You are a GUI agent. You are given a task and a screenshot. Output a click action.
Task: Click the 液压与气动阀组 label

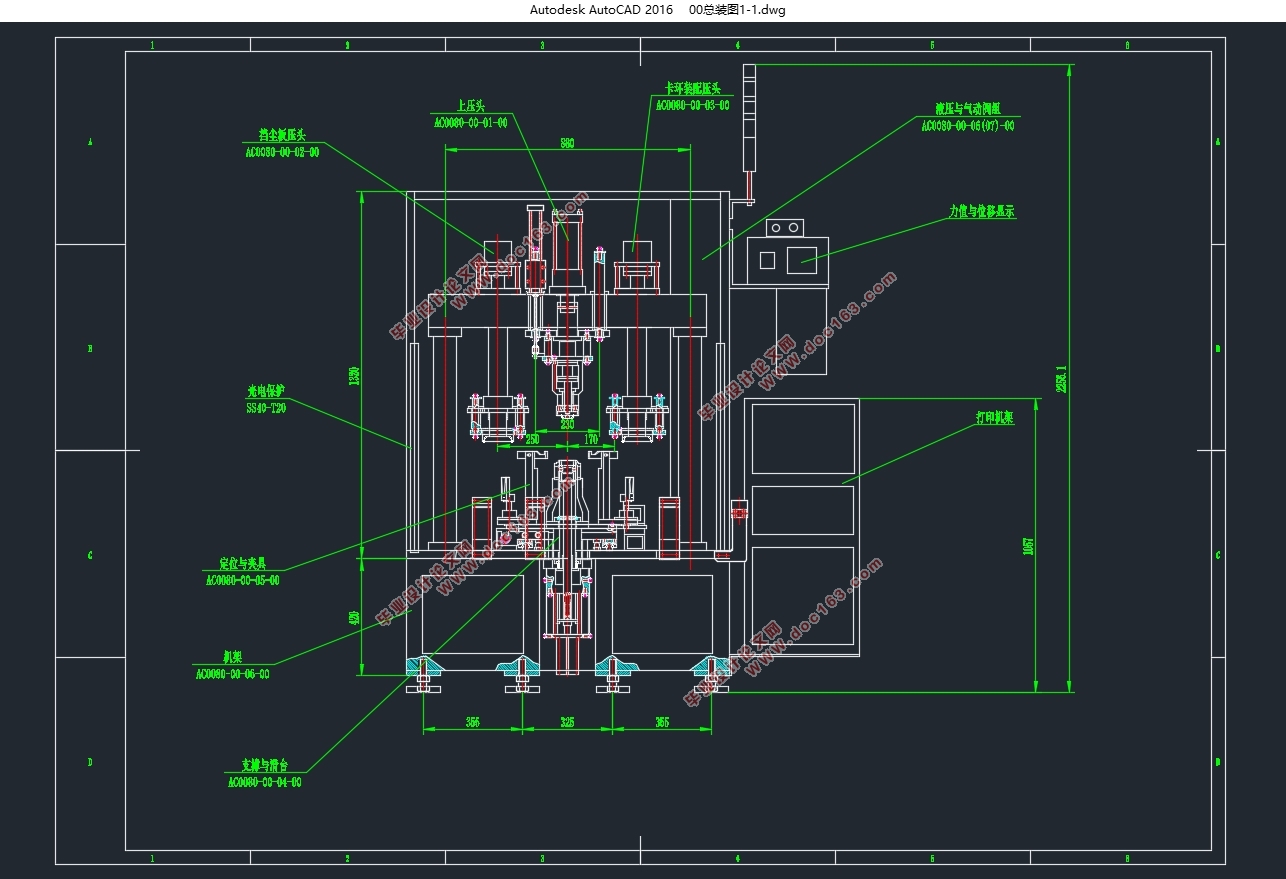968,108
